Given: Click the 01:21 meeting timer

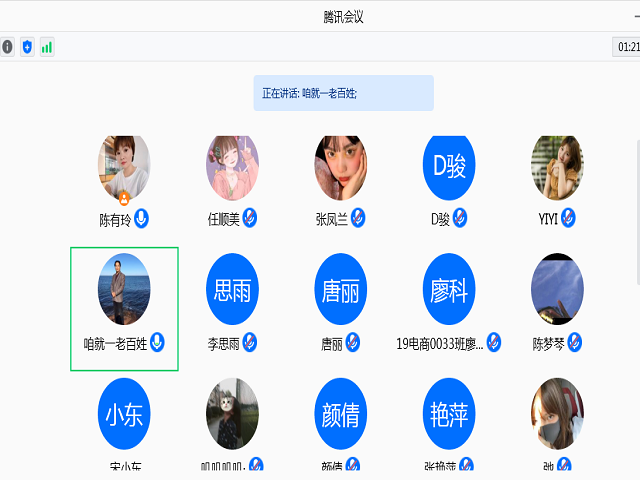Looking at the screenshot, I should [x=628, y=47].
